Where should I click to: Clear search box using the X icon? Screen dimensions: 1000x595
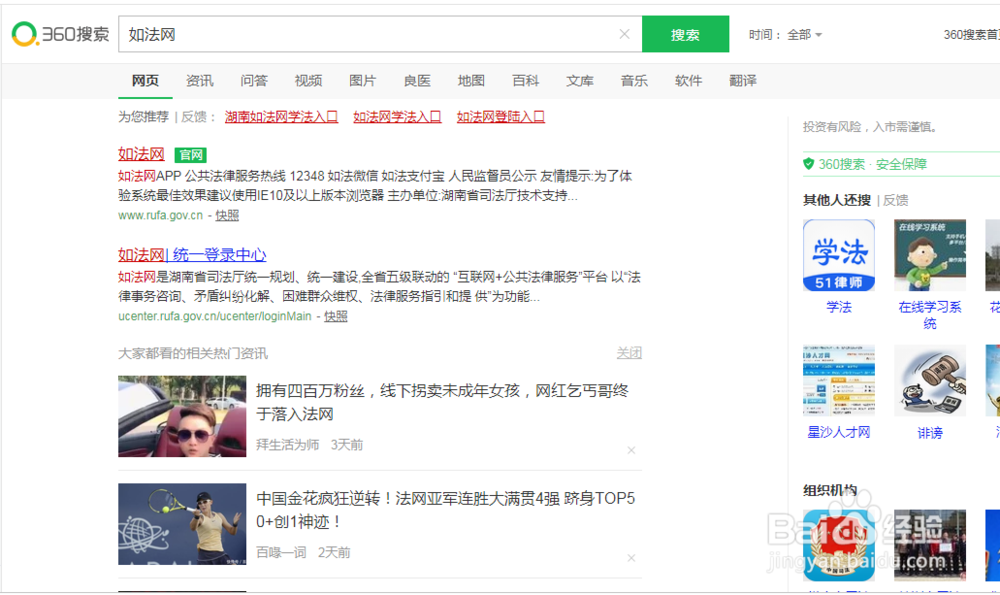click(x=624, y=33)
